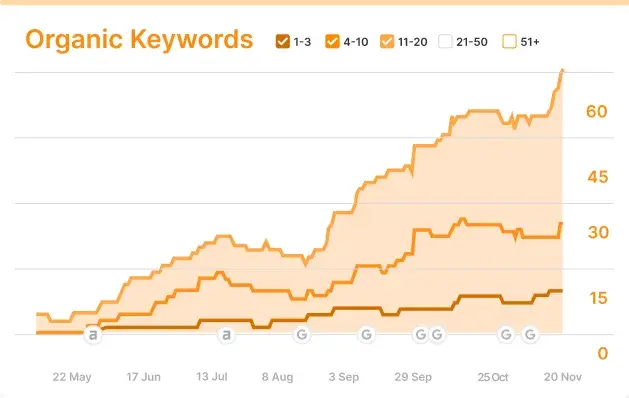Click the Organic Keywords chart title

click(139, 40)
